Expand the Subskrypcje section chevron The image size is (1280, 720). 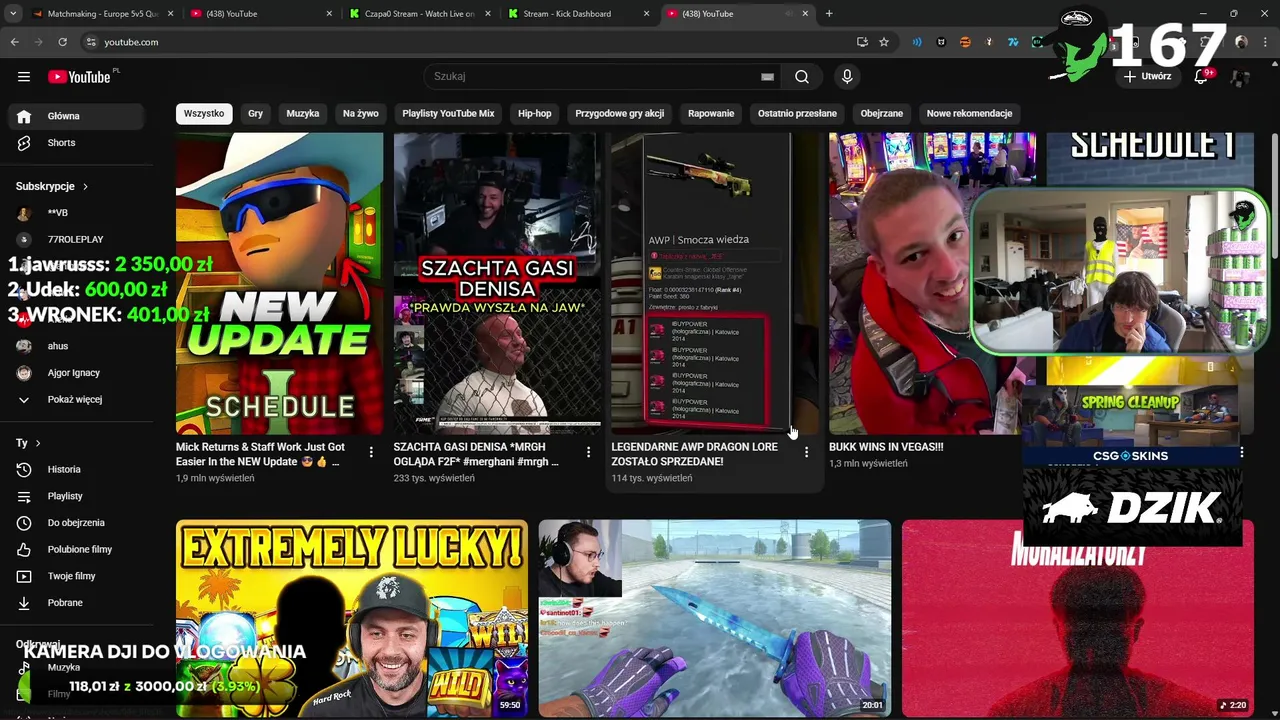pyautogui.click(x=85, y=187)
